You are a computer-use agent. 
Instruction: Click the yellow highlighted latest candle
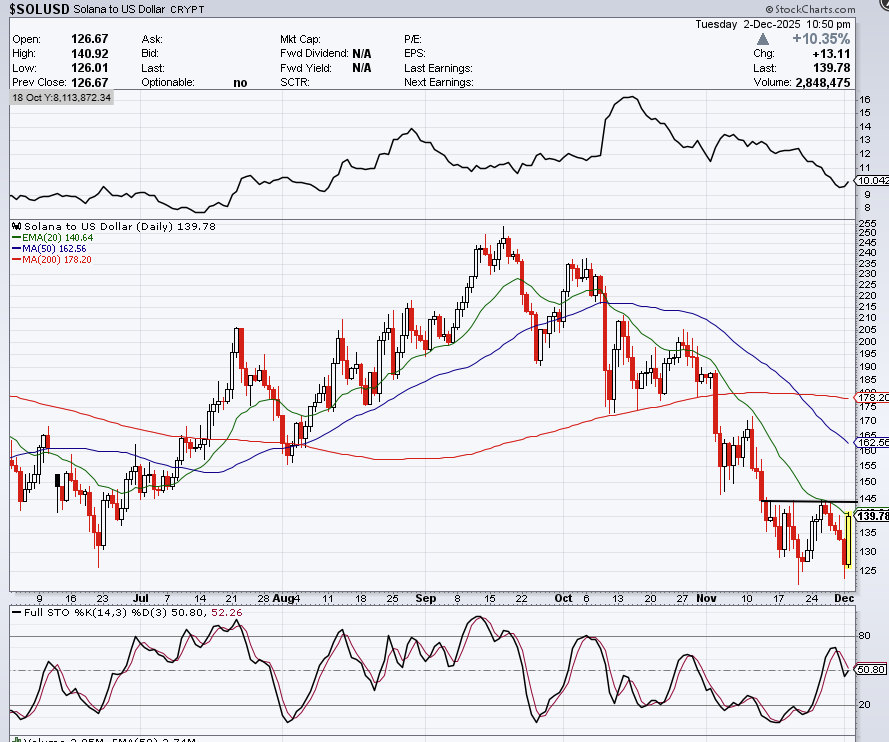click(848, 540)
